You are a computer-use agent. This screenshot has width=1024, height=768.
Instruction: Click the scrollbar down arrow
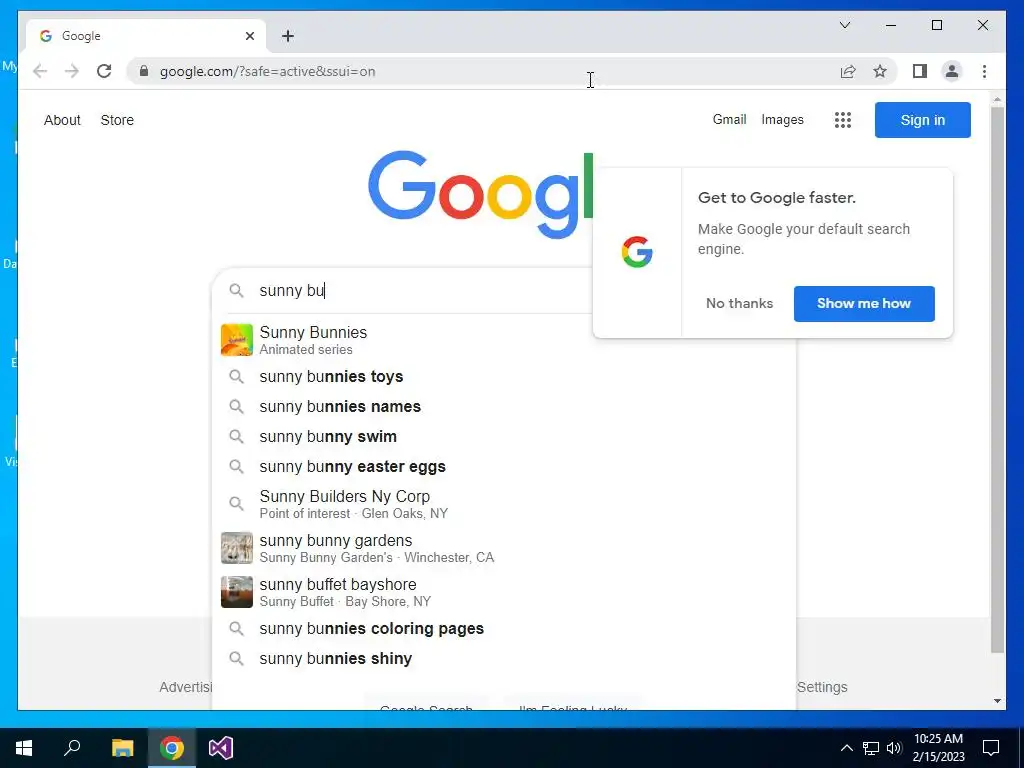(997, 701)
